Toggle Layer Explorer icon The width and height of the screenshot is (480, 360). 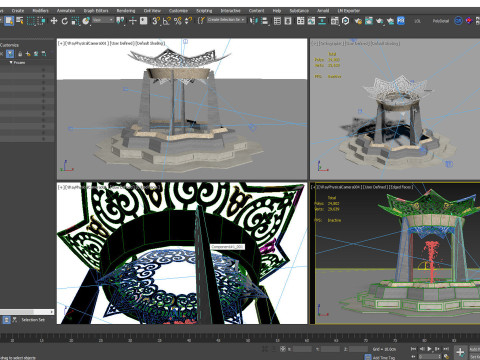pyautogui.click(x=288, y=21)
